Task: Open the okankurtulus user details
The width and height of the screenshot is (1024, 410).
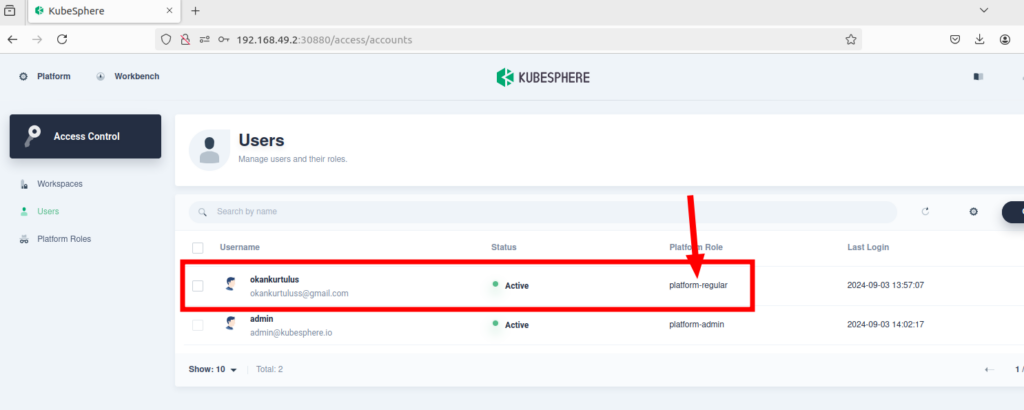Action: [x=274, y=279]
